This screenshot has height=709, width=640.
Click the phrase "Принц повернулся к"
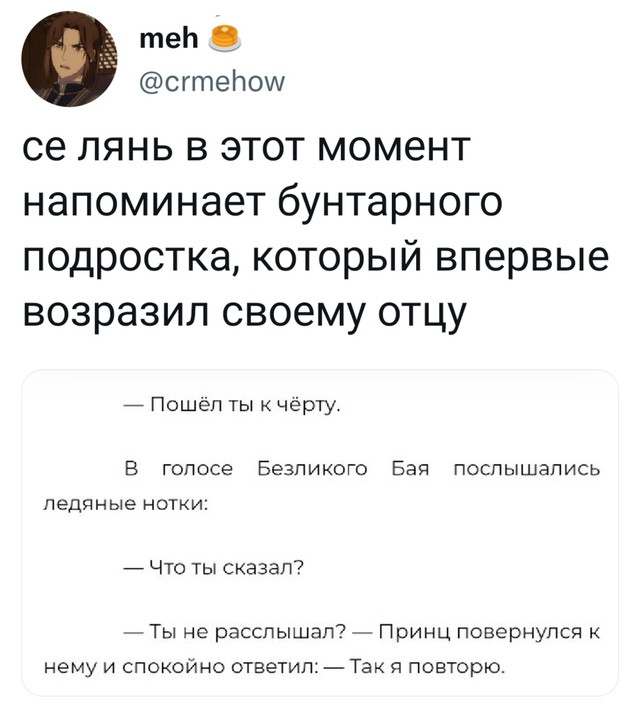(490, 631)
